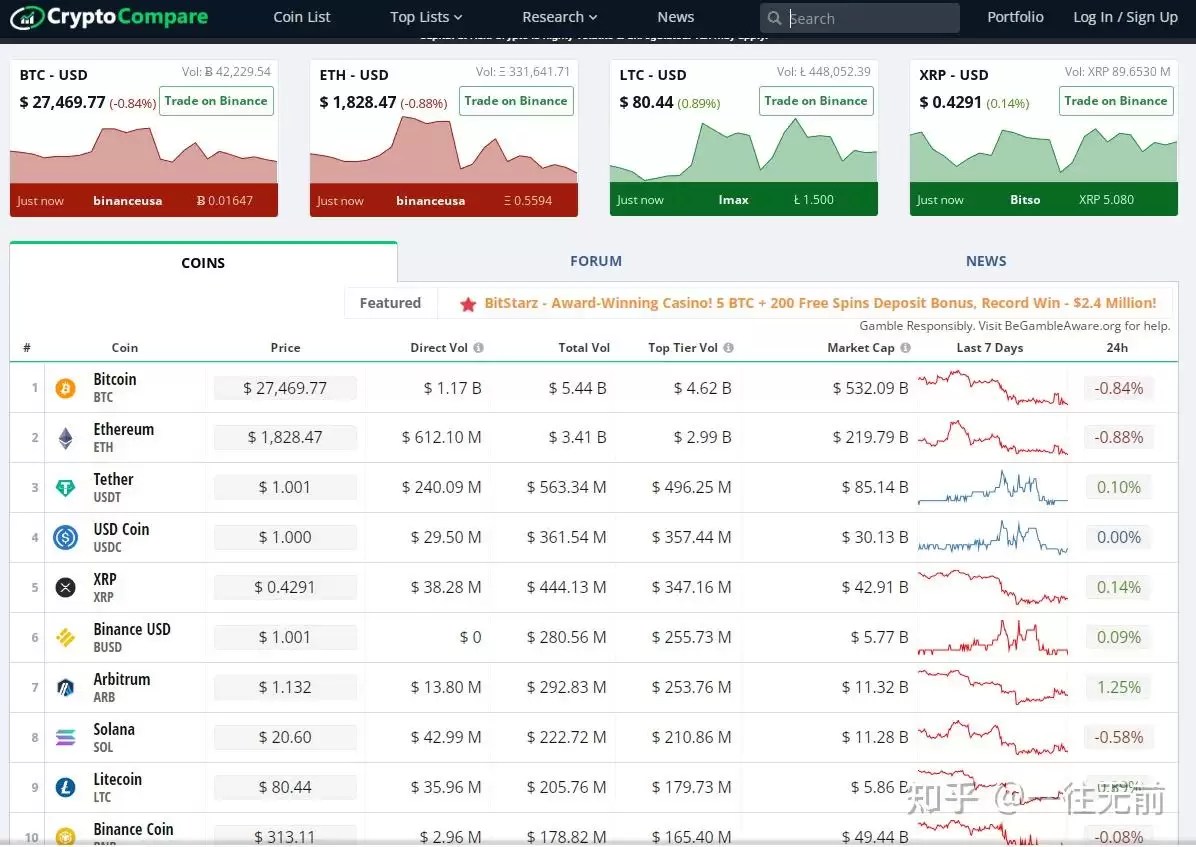Click the Bitcoin Last 7 Days chart
The height and width of the screenshot is (847, 1196).
[x=992, y=388]
